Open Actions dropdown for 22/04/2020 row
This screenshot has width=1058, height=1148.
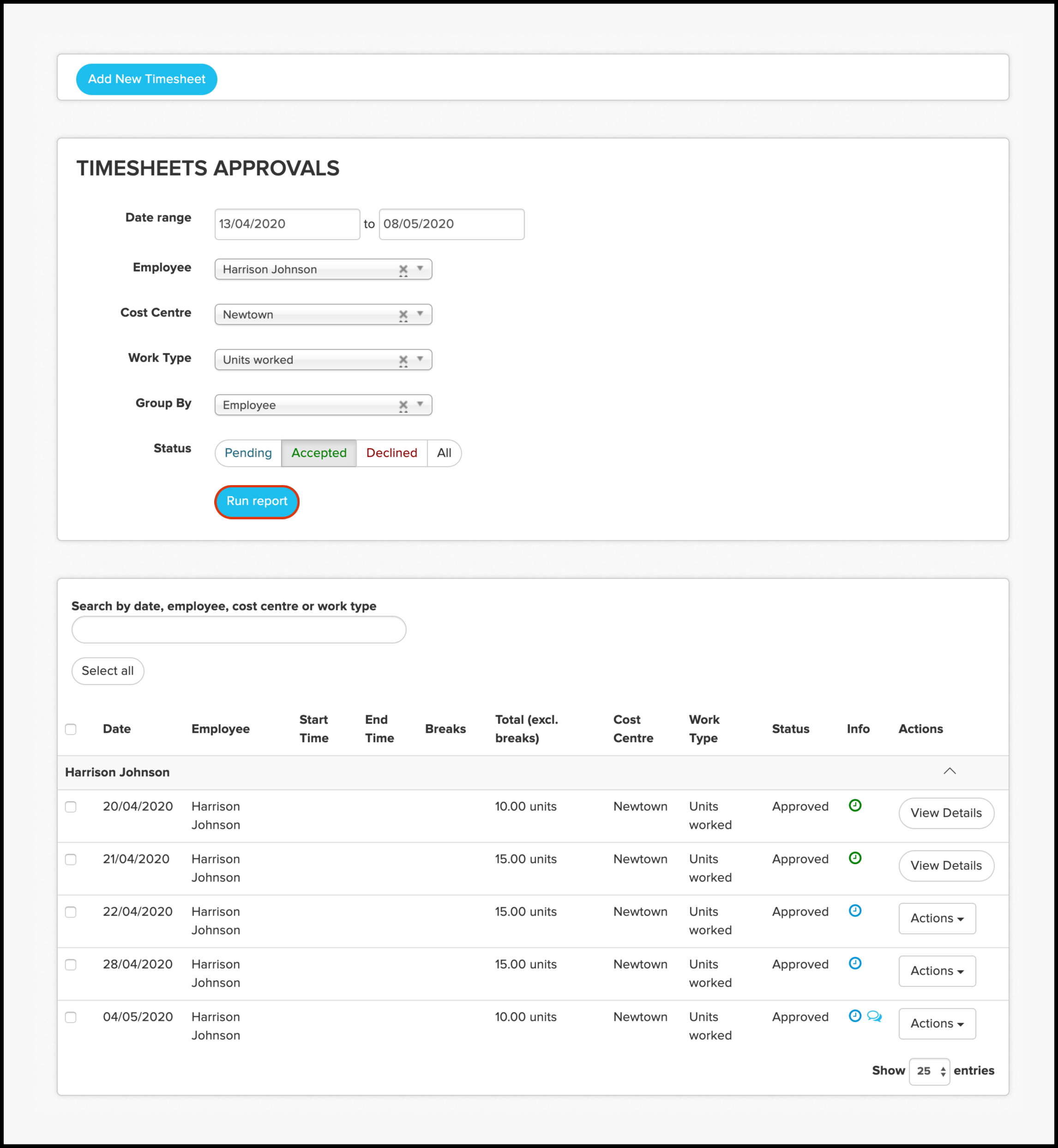click(x=937, y=919)
